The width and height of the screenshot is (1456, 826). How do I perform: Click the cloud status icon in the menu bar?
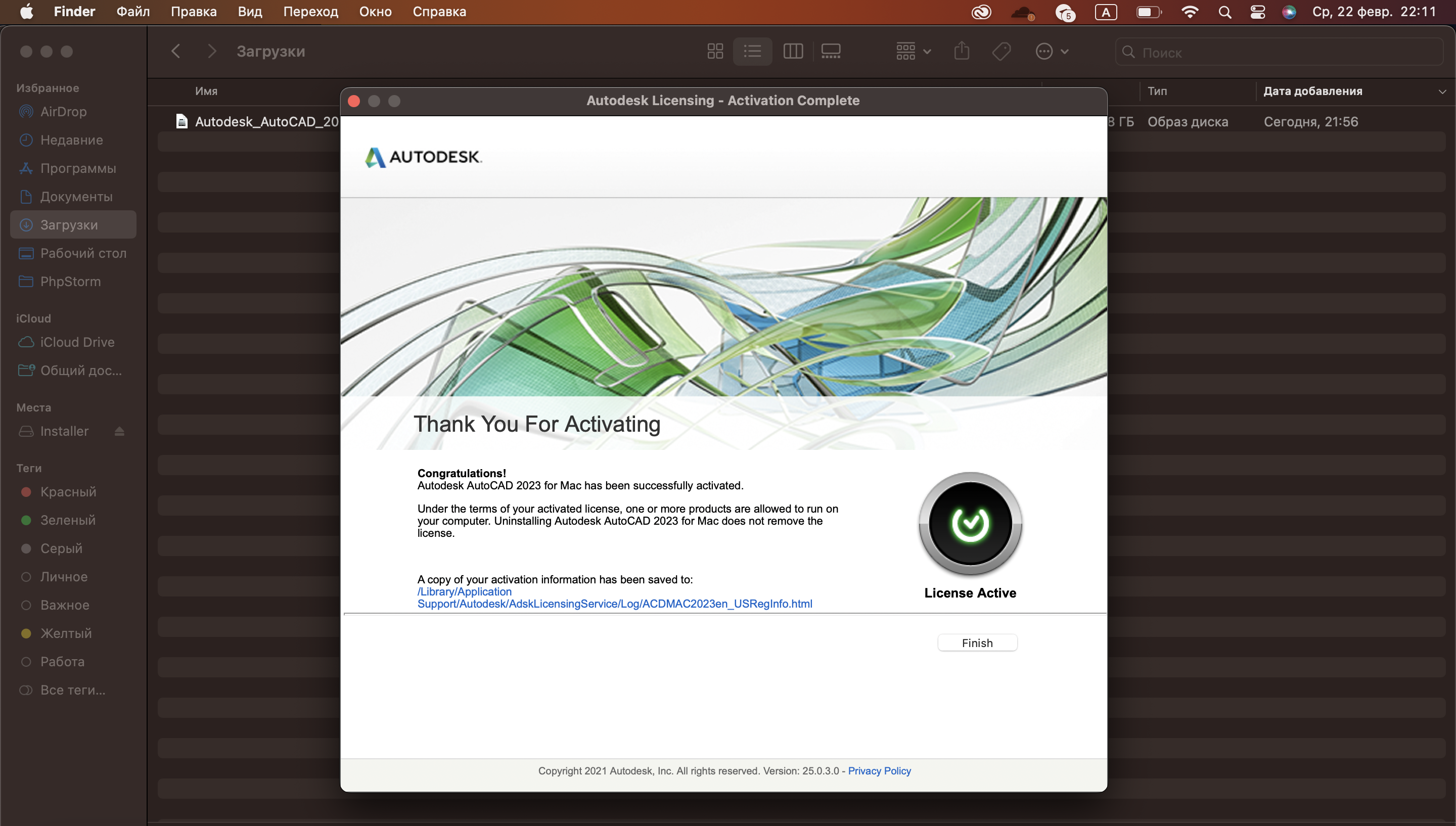pyautogui.click(x=1023, y=12)
